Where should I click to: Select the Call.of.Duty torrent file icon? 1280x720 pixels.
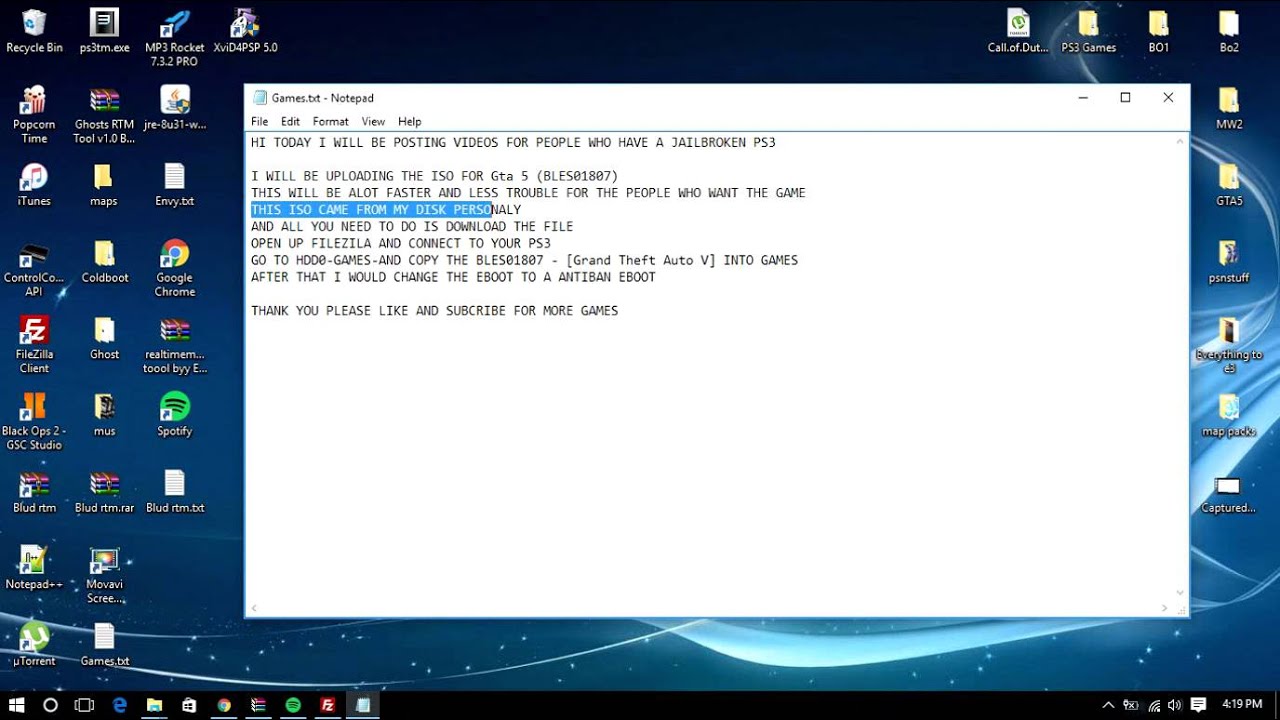[1018, 31]
